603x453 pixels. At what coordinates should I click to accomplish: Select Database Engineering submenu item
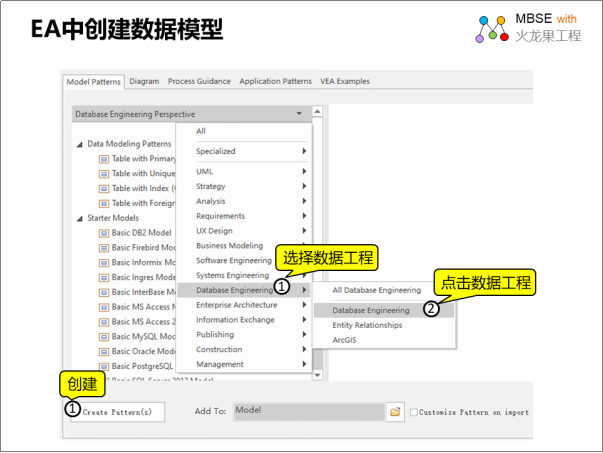[384, 310]
